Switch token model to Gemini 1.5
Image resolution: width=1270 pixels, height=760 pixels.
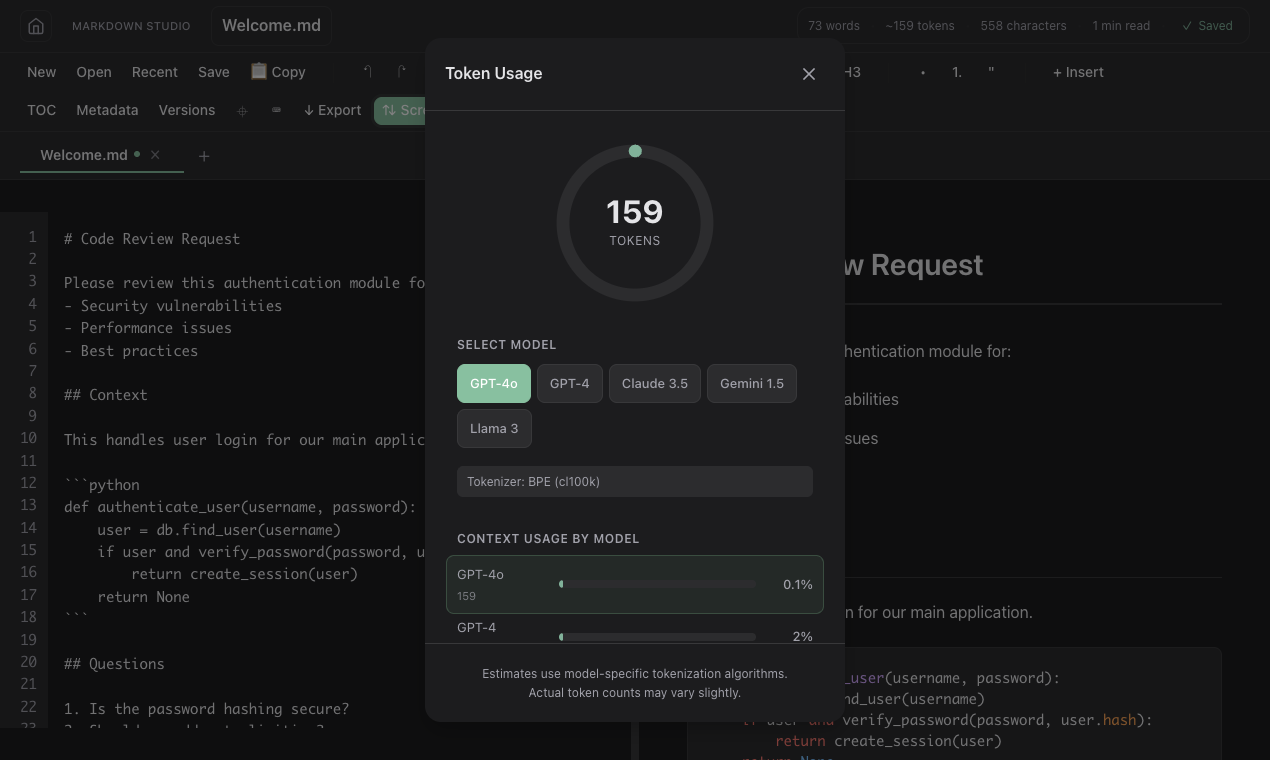pyautogui.click(x=751, y=383)
